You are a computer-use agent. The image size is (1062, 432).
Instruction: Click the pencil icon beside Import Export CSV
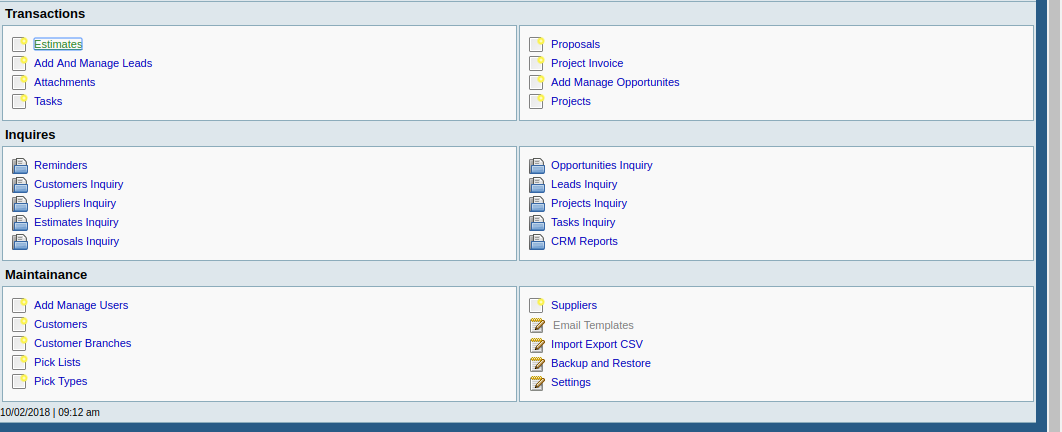(x=536, y=344)
